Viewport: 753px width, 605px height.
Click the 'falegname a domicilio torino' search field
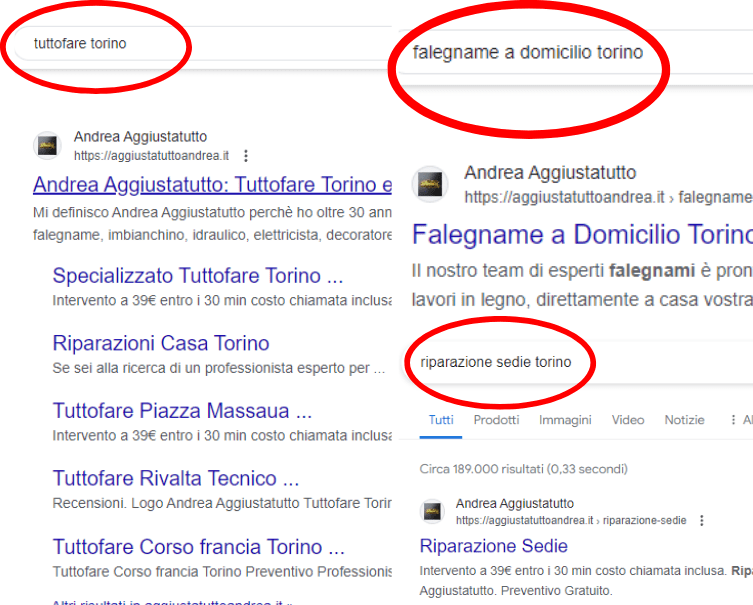tap(574, 52)
